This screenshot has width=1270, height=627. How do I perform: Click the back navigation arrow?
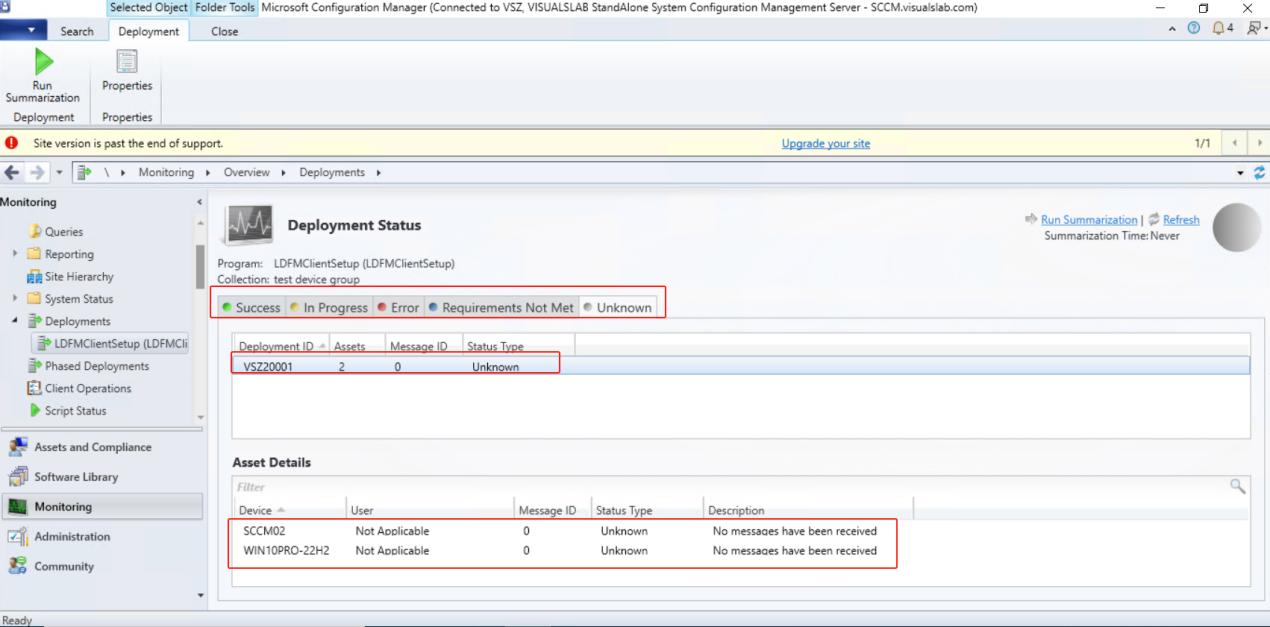tap(12, 172)
